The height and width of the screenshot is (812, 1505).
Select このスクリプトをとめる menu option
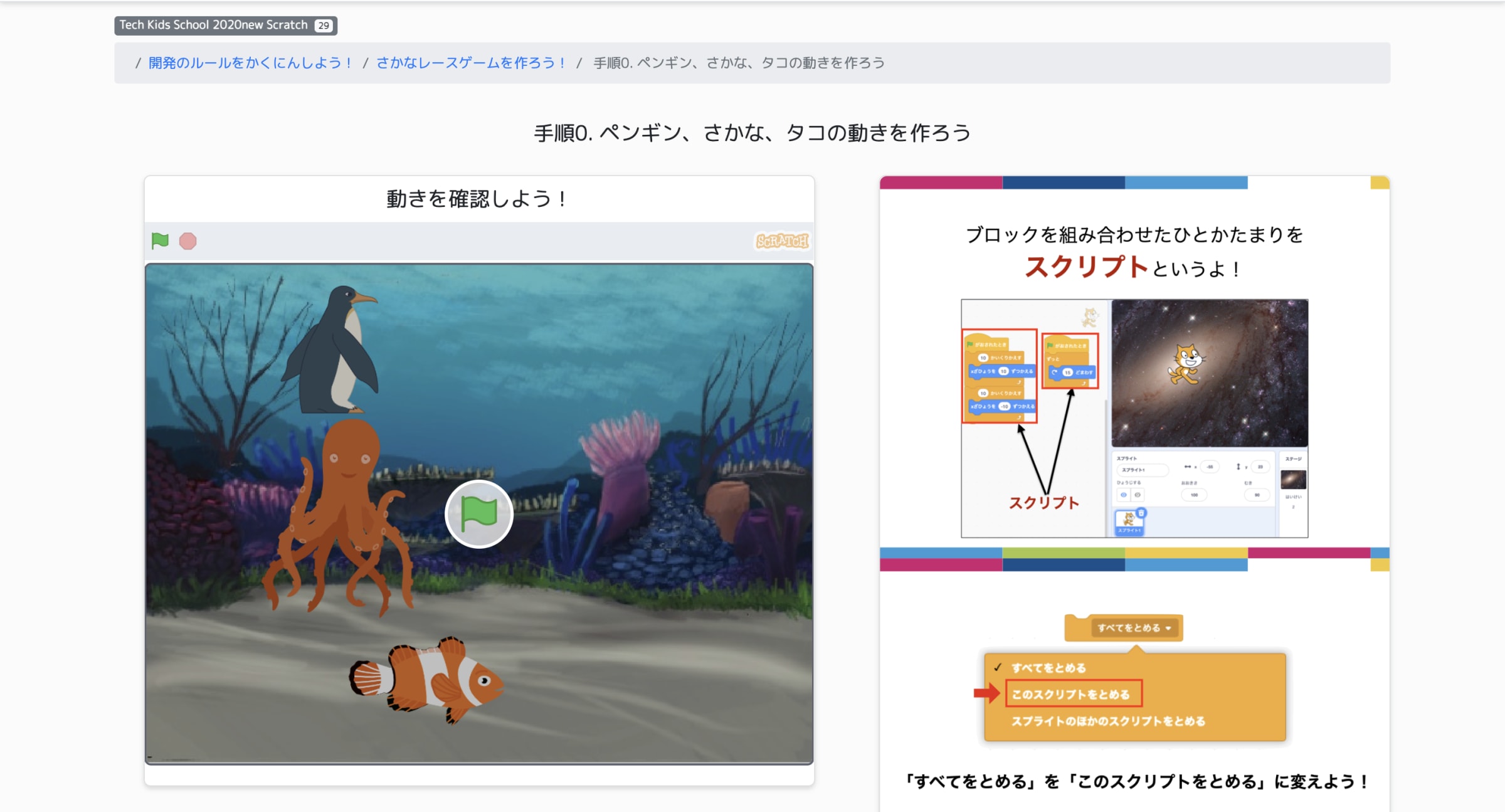pos(1071,694)
